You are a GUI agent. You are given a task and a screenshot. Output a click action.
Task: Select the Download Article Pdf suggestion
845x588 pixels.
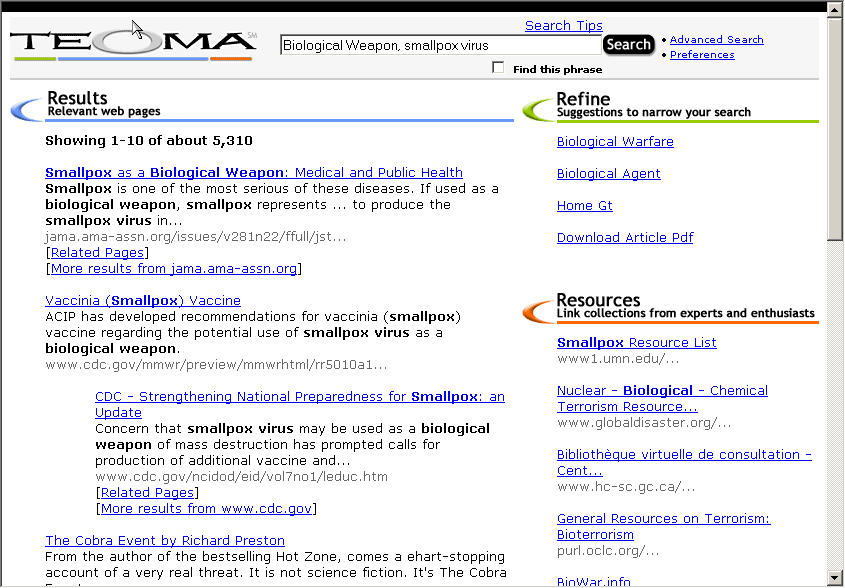[624, 238]
